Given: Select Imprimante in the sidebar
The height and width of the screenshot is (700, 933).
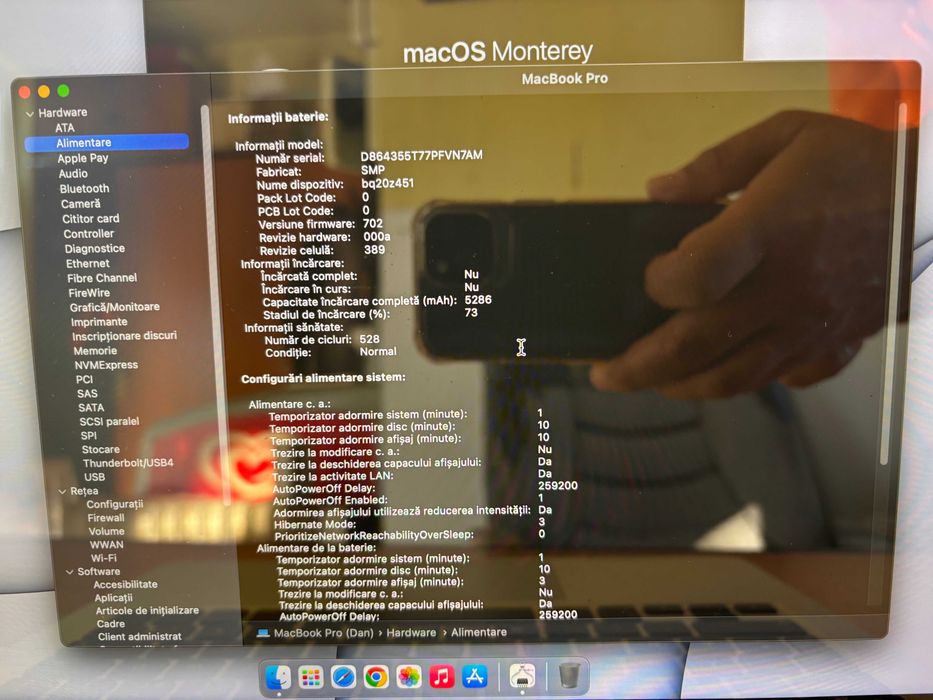Looking at the screenshot, I should [x=99, y=322].
